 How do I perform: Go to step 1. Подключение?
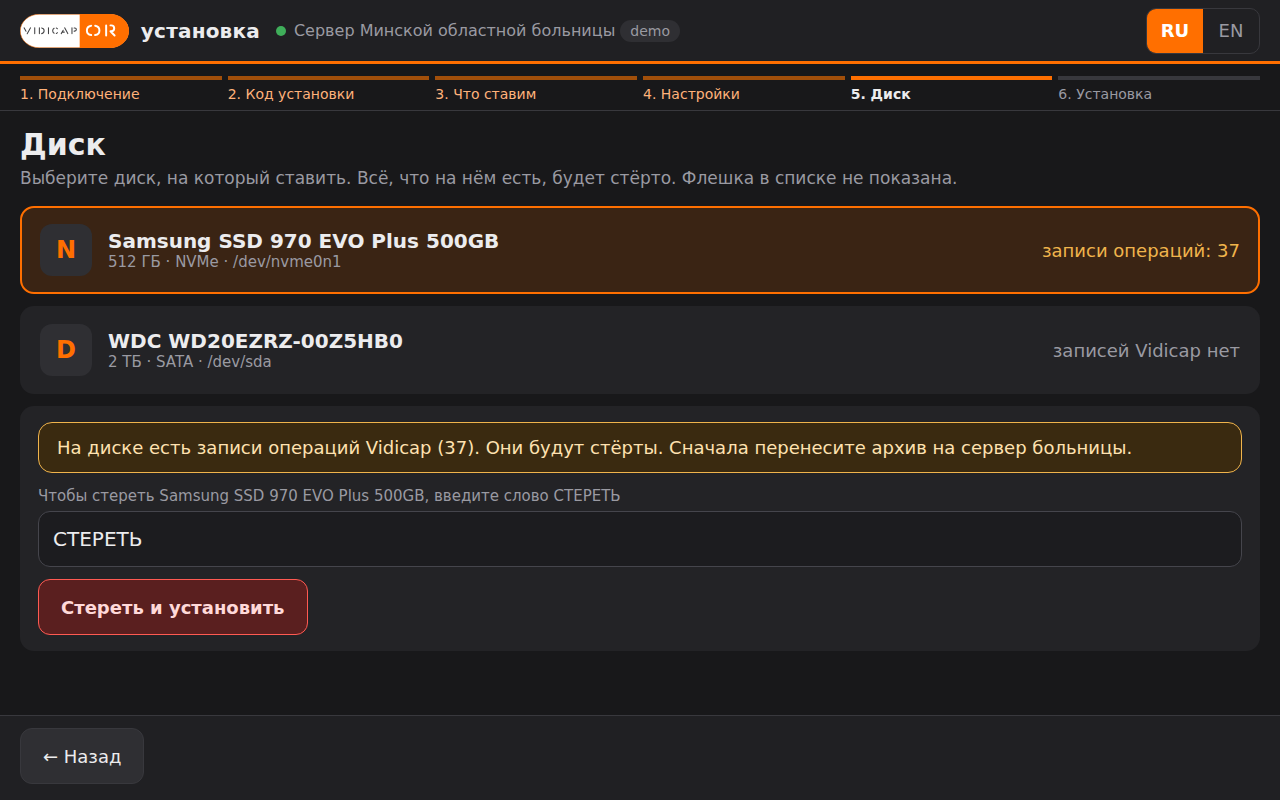[x=121, y=90]
